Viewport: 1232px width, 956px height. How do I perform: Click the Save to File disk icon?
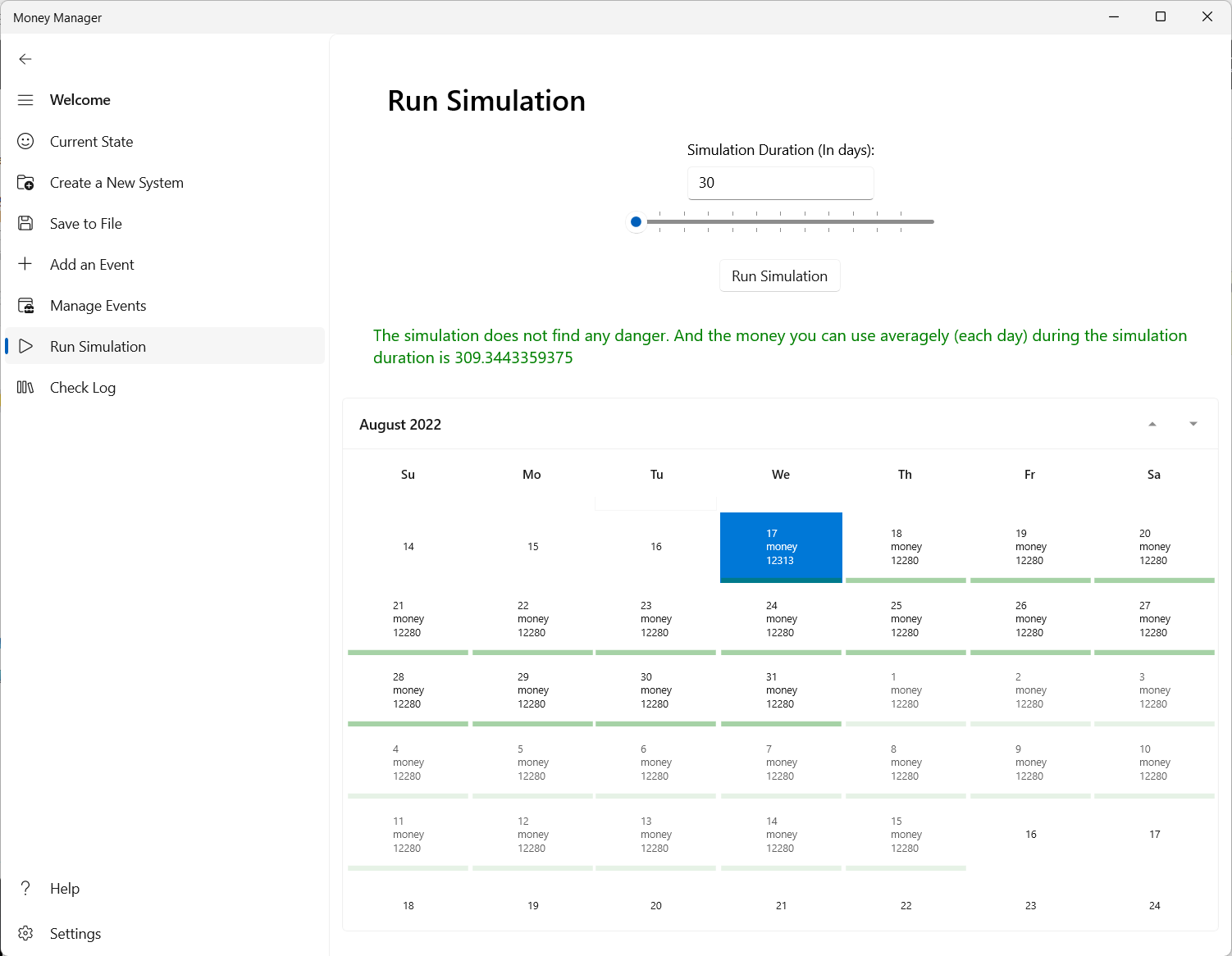click(x=25, y=223)
